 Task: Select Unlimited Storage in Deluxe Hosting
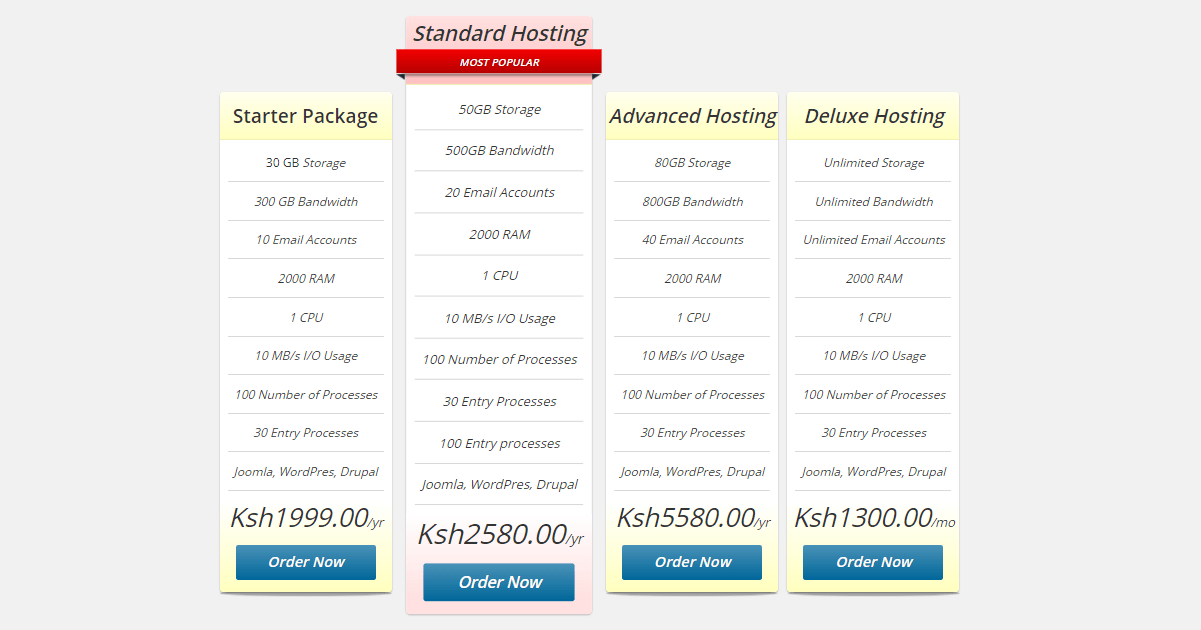873,163
